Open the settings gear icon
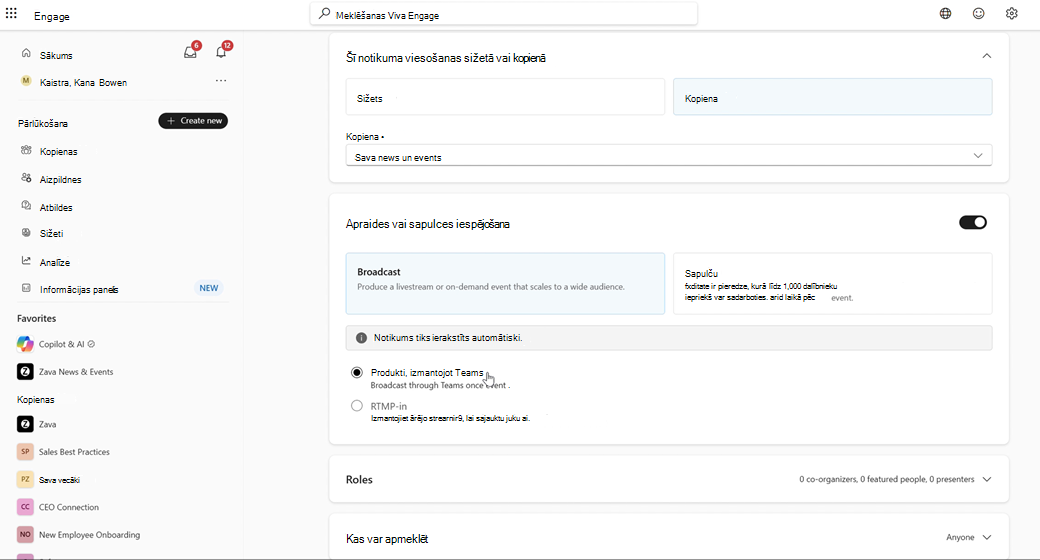The image size is (1040, 560). pos(1011,13)
